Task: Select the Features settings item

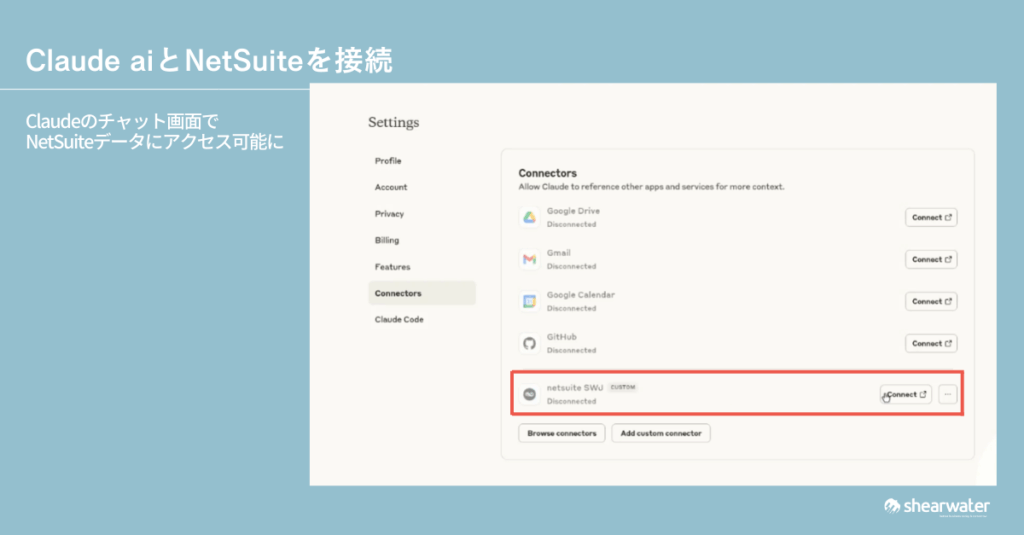Action: [392, 267]
